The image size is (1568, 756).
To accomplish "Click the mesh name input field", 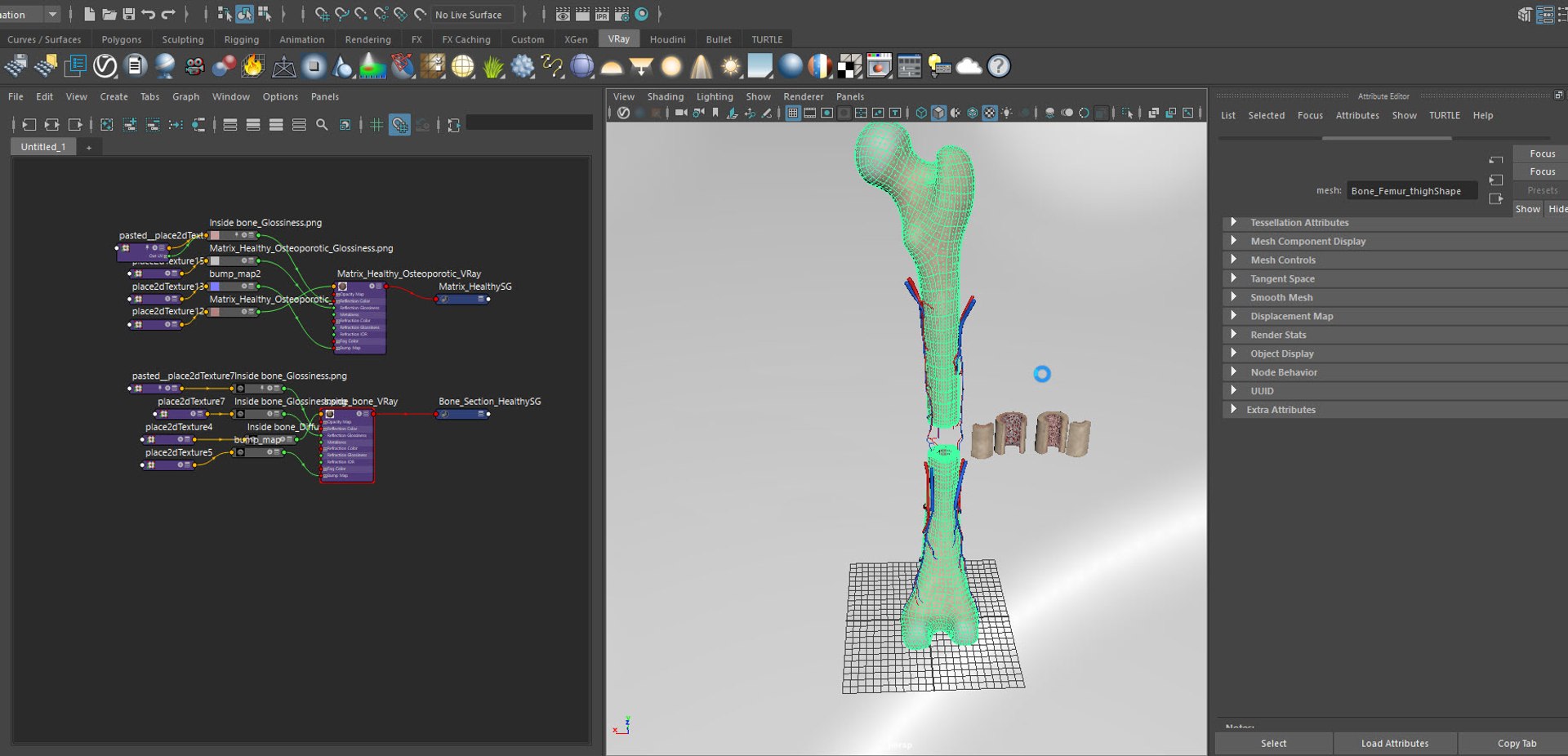I will pyautogui.click(x=1412, y=191).
